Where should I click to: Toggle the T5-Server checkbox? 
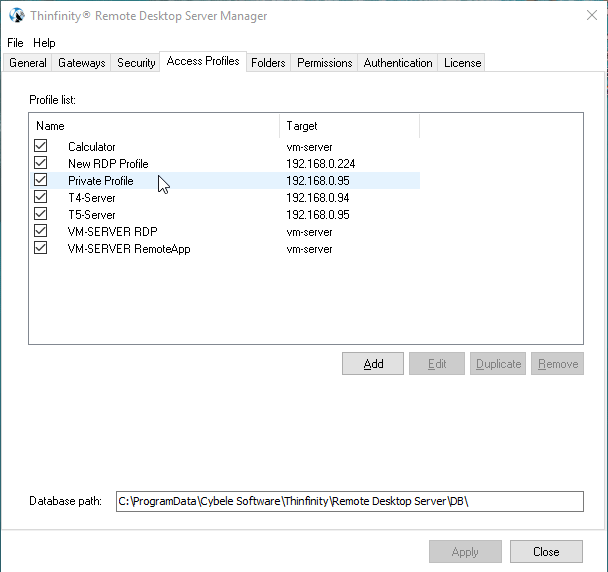(40, 214)
